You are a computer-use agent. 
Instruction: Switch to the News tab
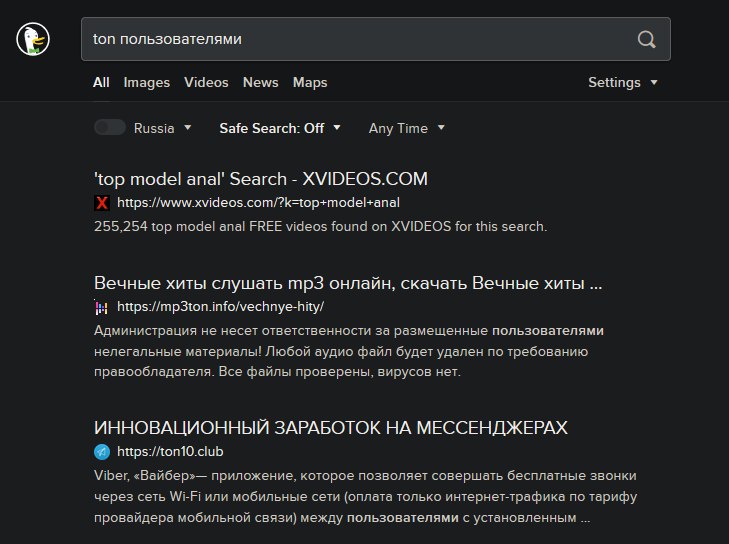(260, 82)
